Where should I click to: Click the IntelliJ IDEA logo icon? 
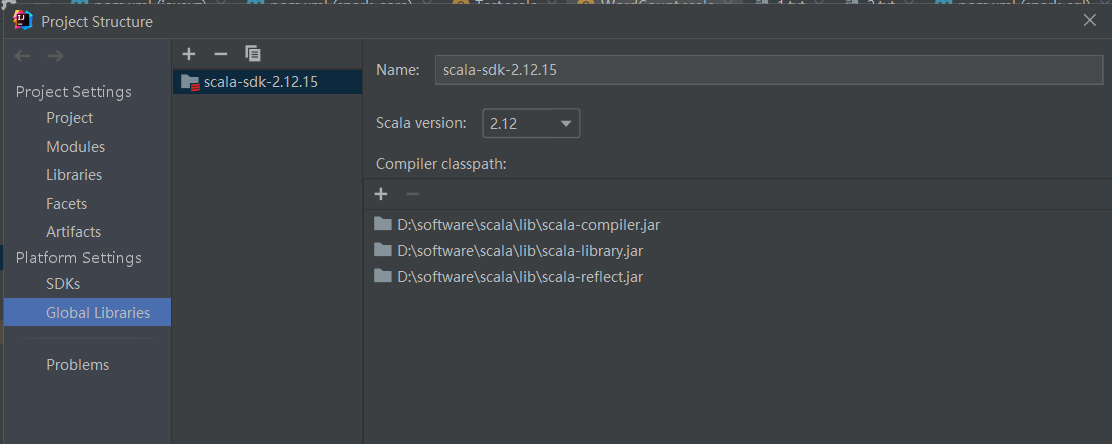pos(23,21)
